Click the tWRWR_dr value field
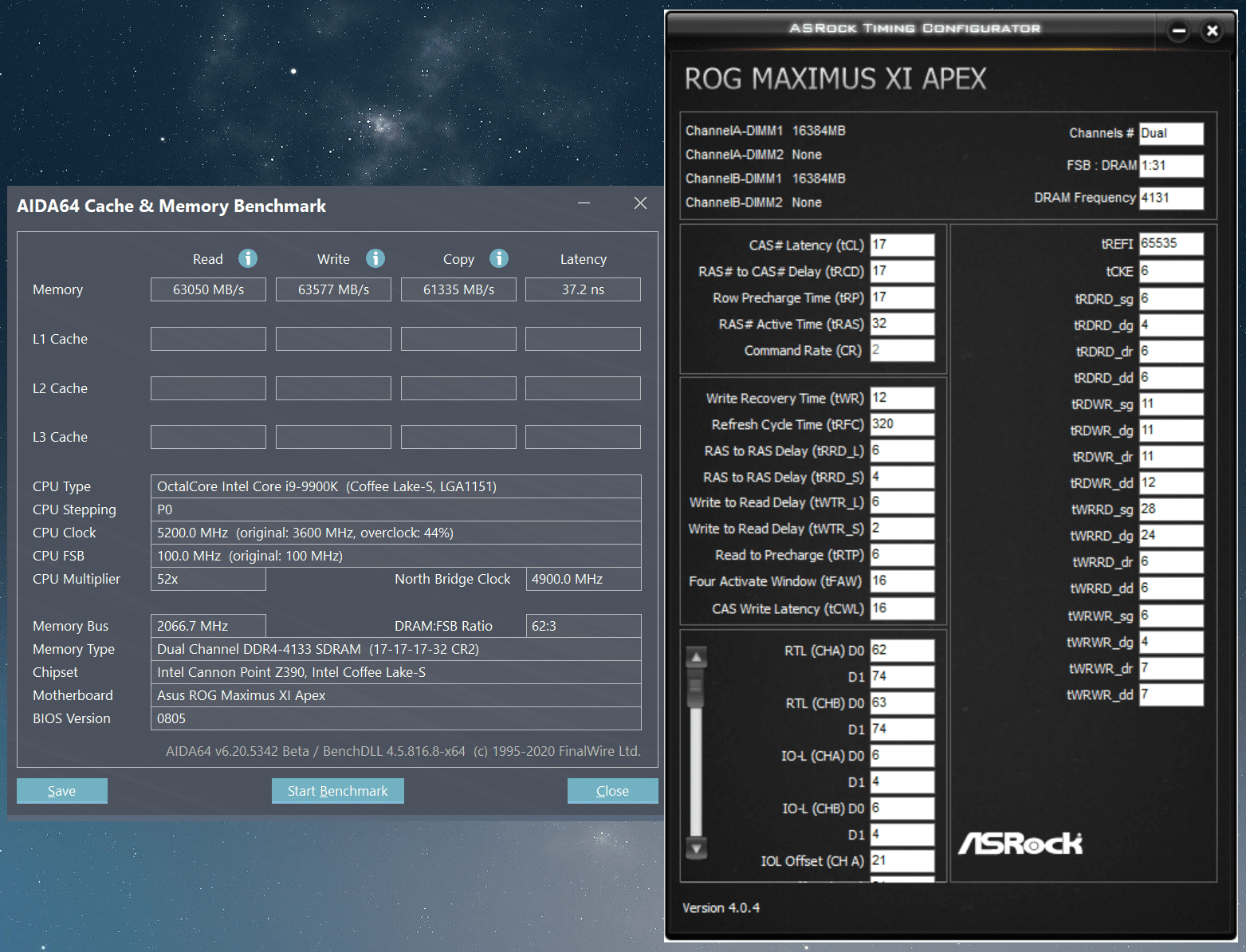This screenshot has height=952, width=1246. coord(1171,668)
